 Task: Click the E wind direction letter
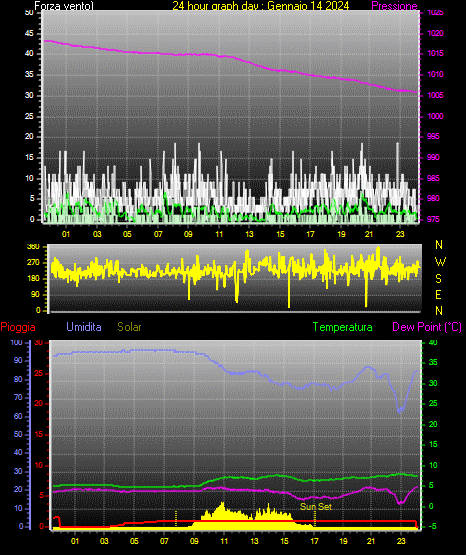(x=438, y=294)
